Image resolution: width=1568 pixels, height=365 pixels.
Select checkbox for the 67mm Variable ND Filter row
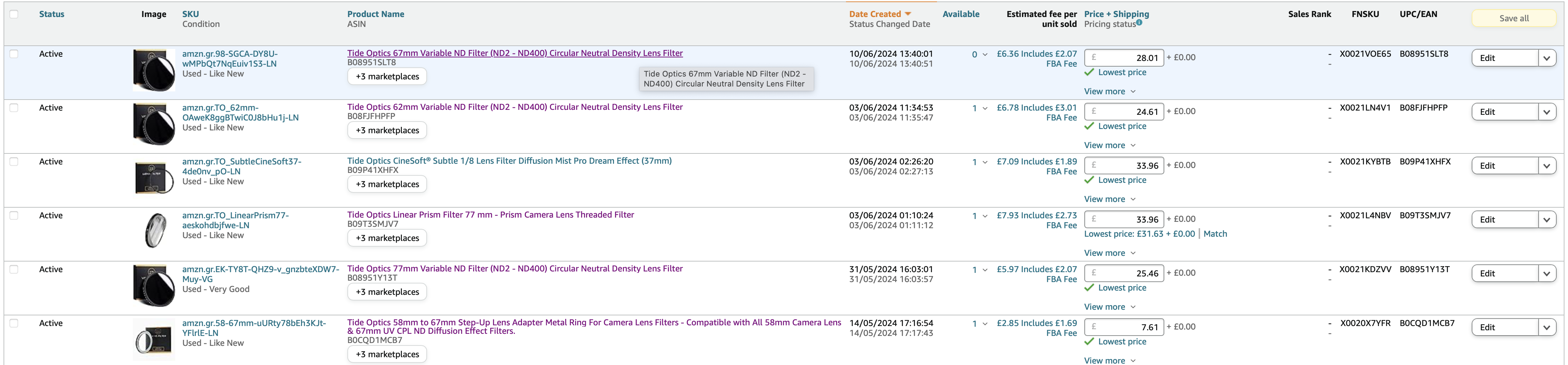(14, 54)
